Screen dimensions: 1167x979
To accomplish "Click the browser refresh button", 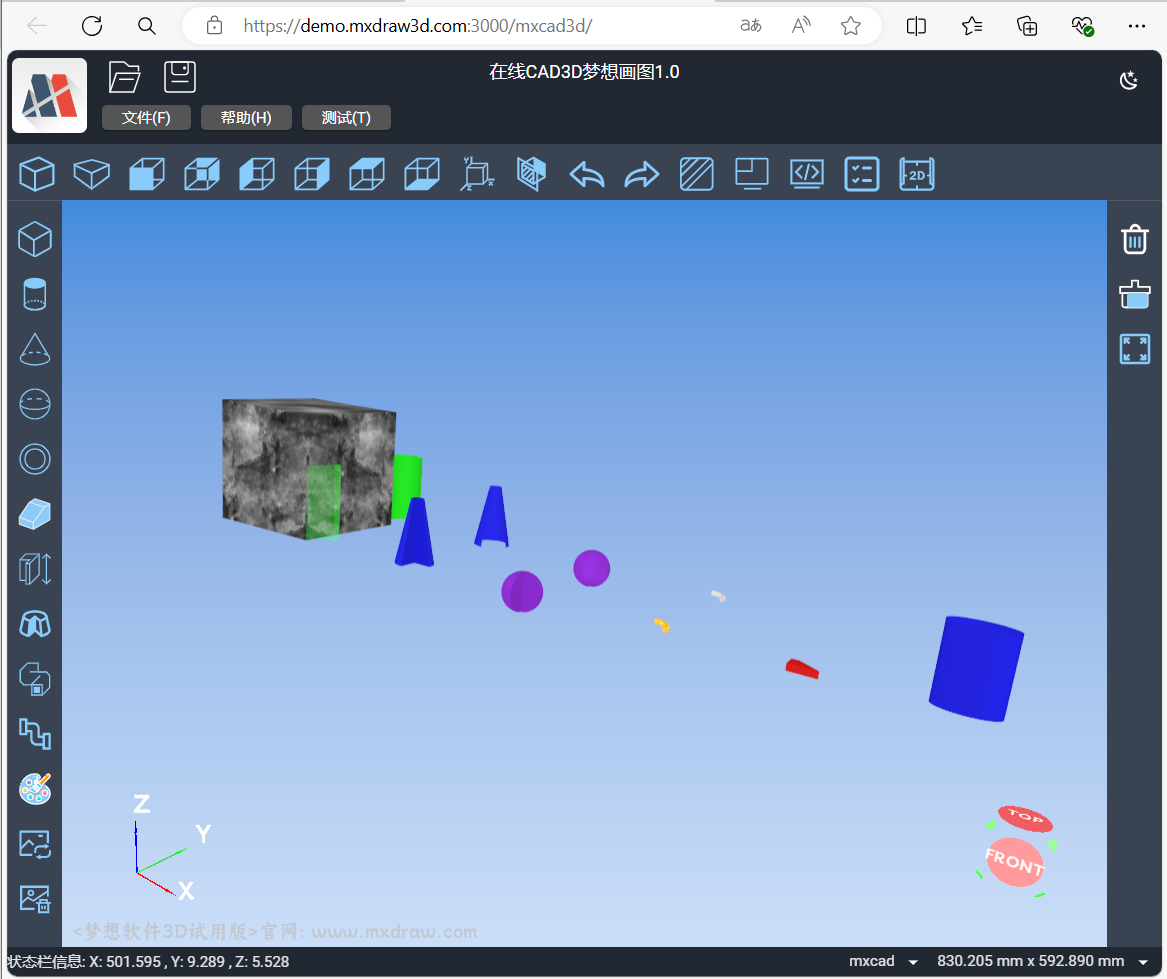I will (x=92, y=26).
